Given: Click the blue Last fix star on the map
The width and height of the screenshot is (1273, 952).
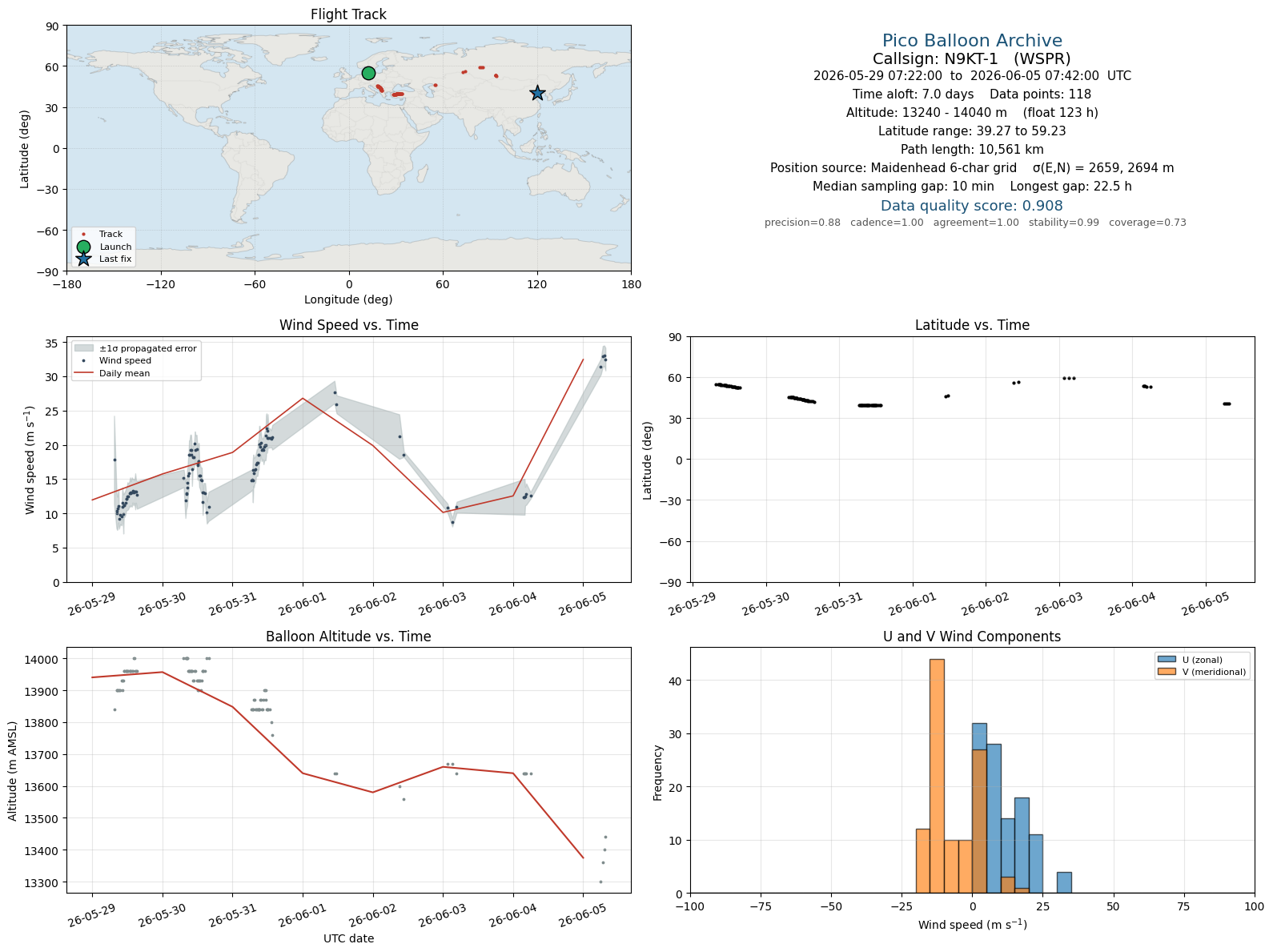Looking at the screenshot, I should point(537,94).
